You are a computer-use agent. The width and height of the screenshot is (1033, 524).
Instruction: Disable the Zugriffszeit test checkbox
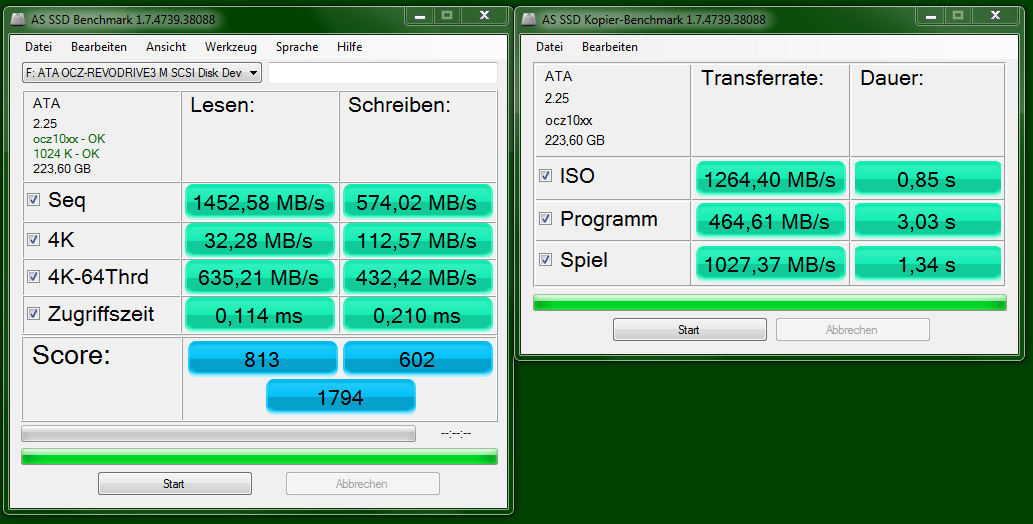click(34, 315)
